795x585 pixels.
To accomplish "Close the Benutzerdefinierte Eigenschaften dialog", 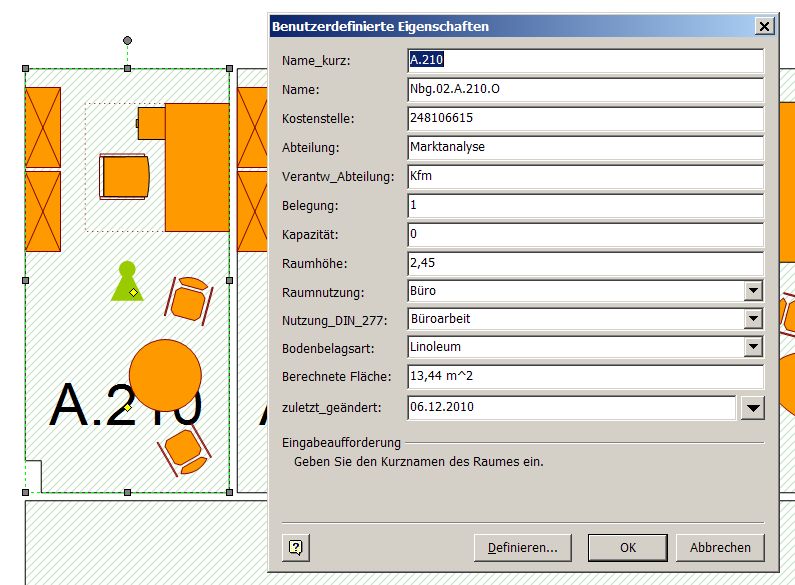I will (764, 27).
